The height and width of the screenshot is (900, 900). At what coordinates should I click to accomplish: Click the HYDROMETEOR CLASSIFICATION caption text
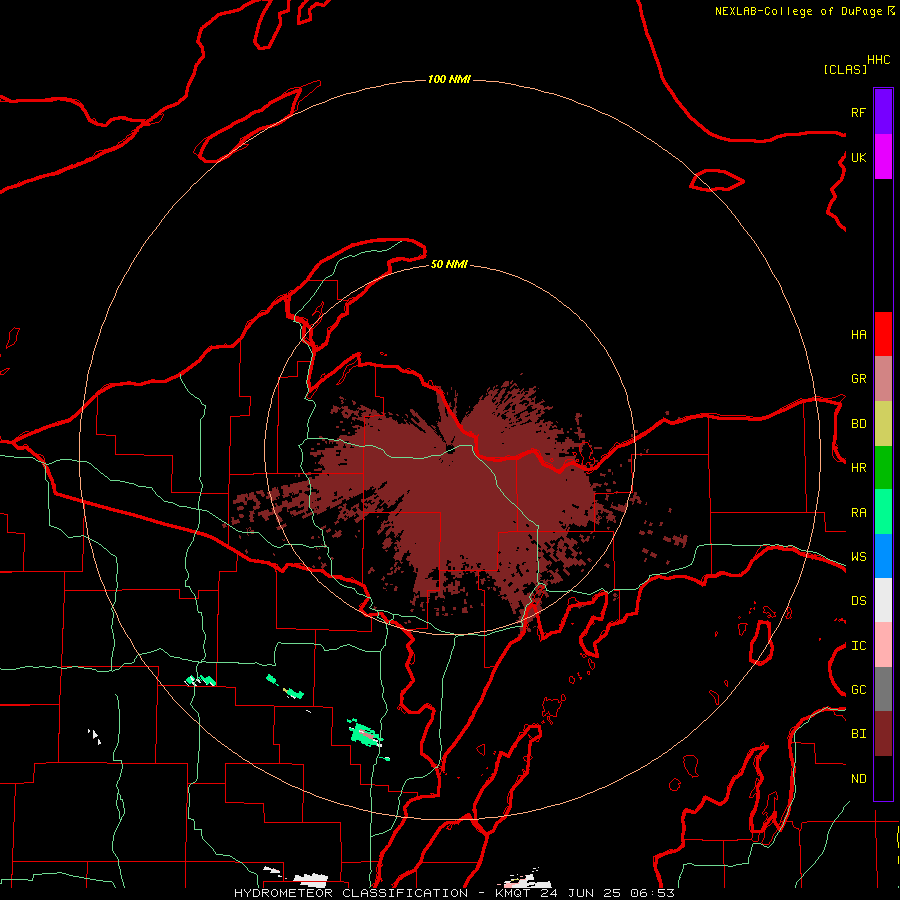click(x=351, y=893)
